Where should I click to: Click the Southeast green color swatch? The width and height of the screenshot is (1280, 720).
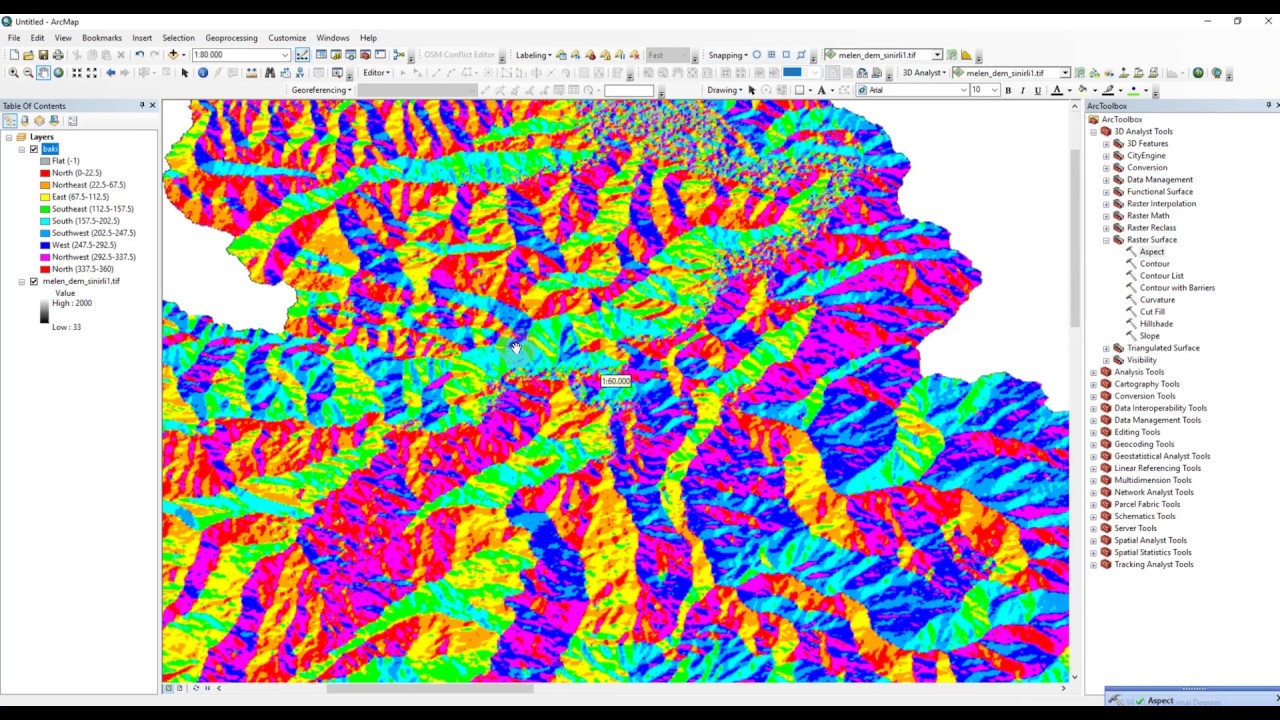(x=45, y=209)
